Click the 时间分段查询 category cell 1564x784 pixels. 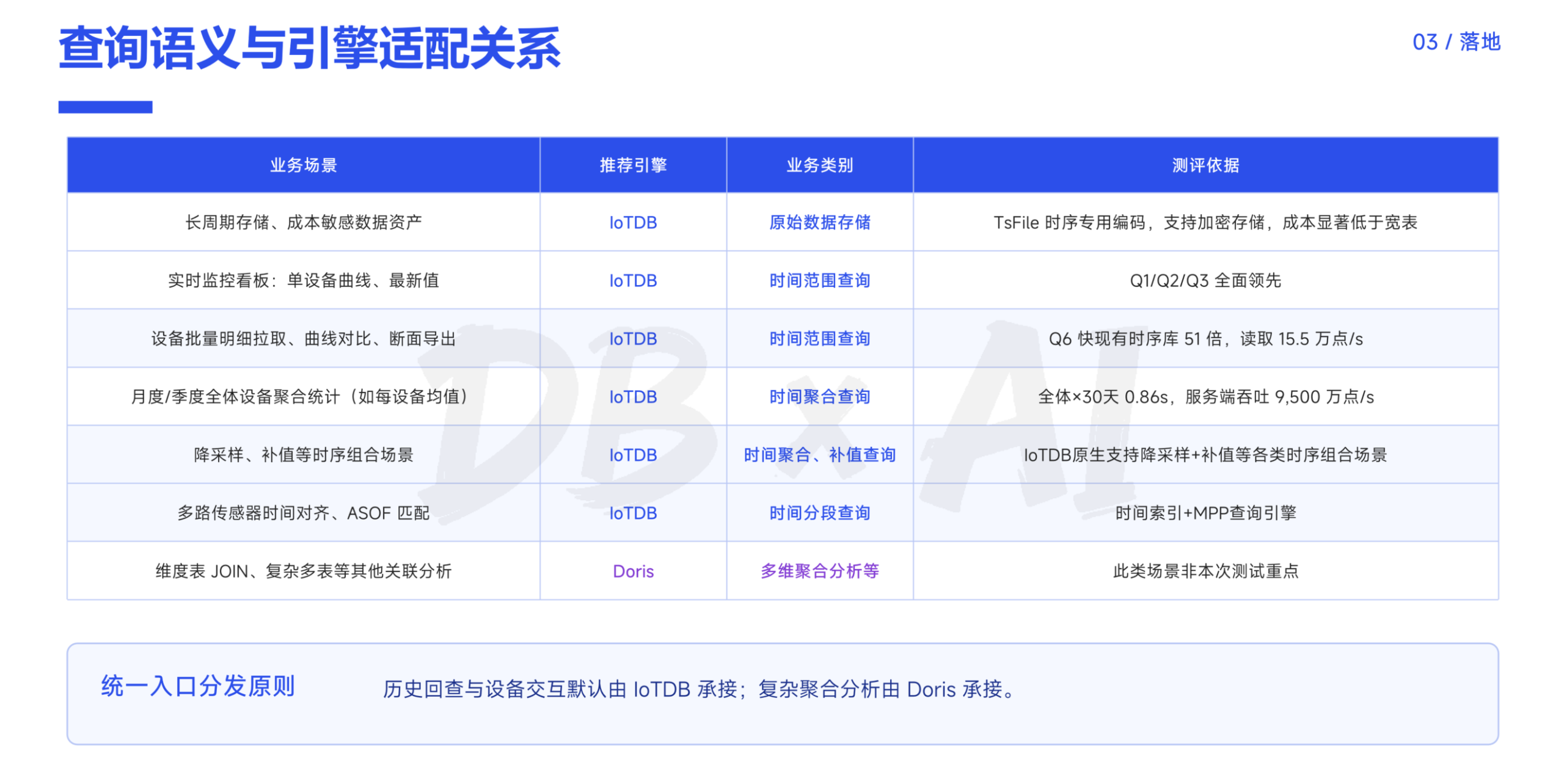(x=819, y=512)
